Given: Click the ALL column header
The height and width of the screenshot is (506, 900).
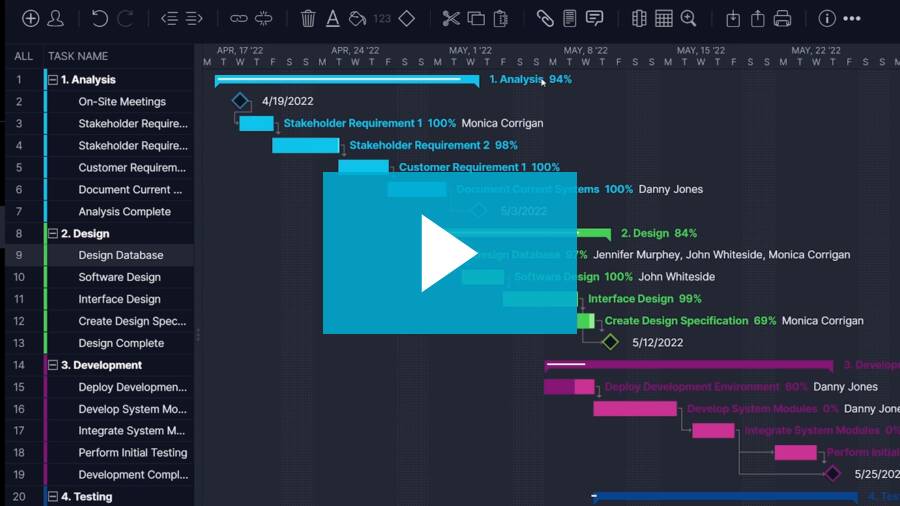Looking at the screenshot, I should click(x=23, y=56).
